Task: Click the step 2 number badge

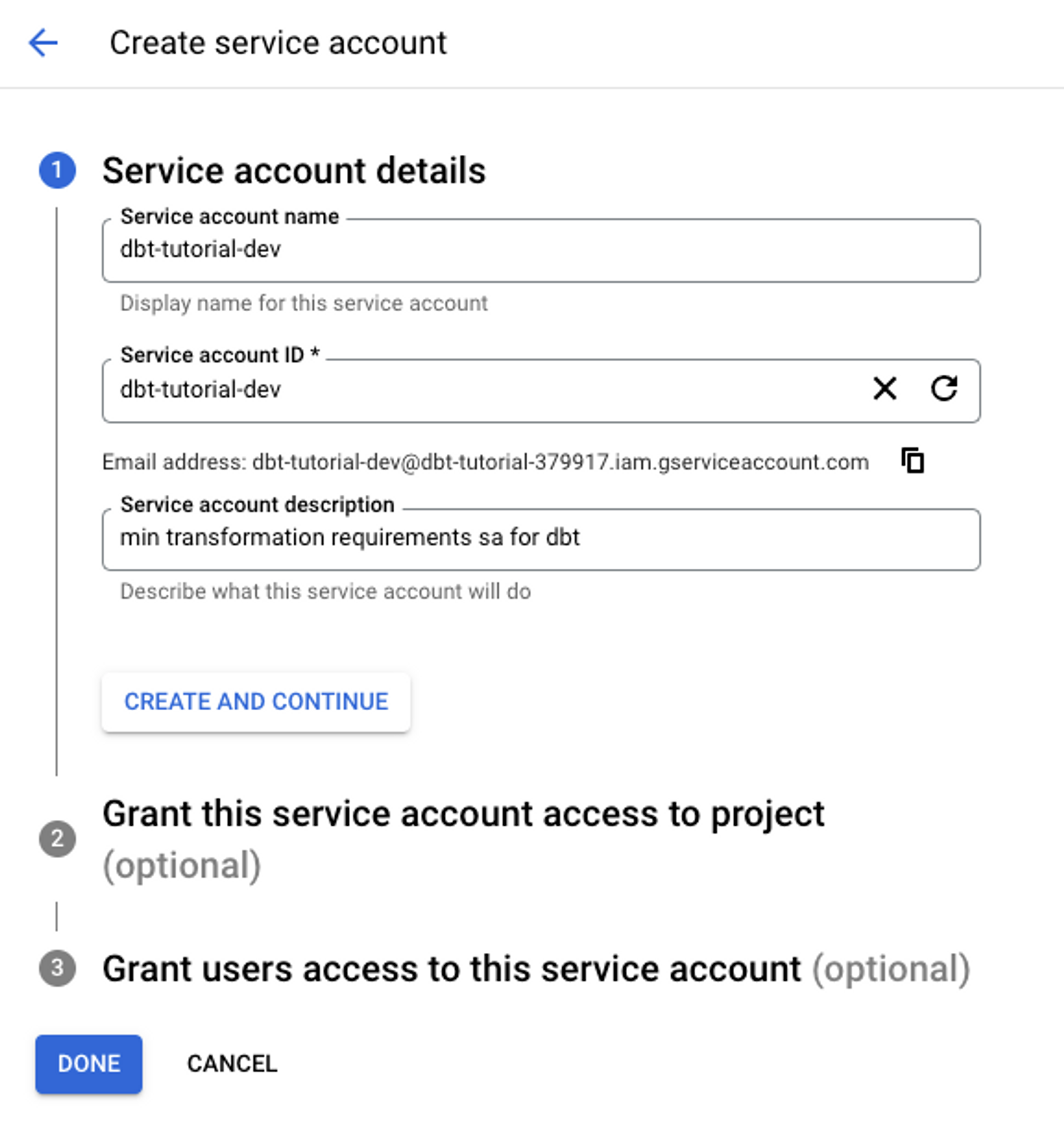Action: tap(57, 839)
